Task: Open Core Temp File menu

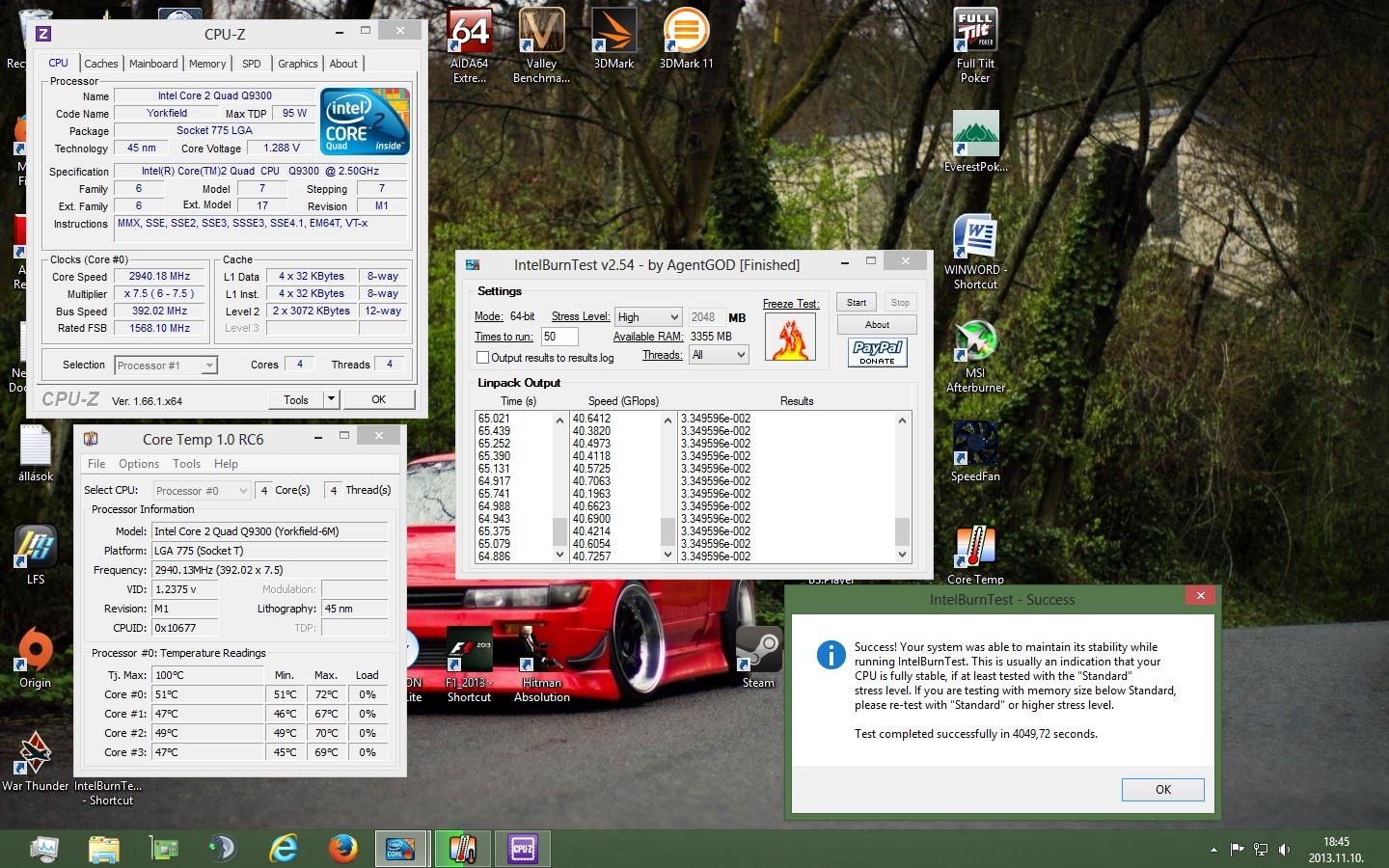Action: click(x=96, y=464)
